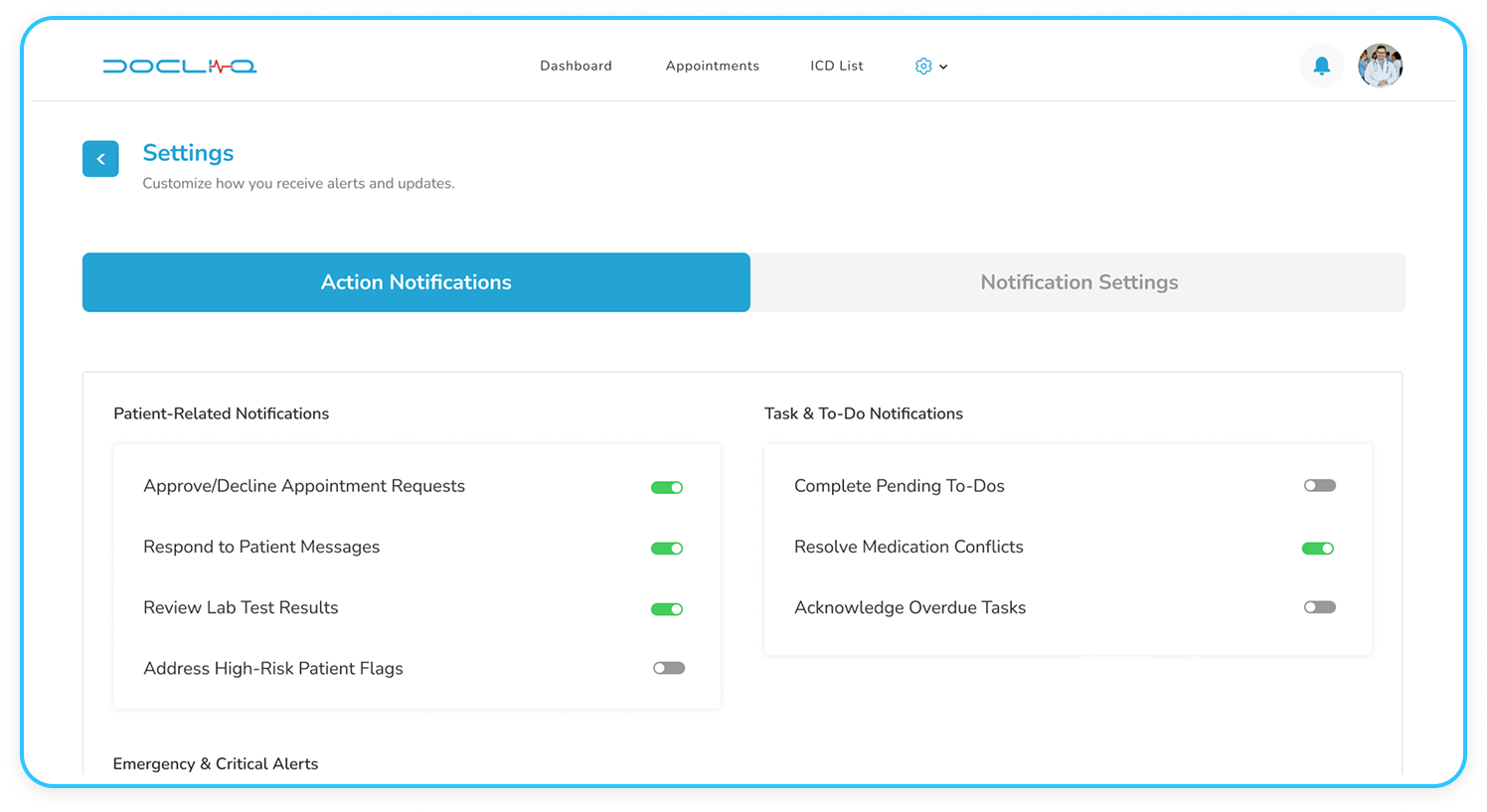Click the back arrow beside Settings heading

pyautogui.click(x=100, y=158)
